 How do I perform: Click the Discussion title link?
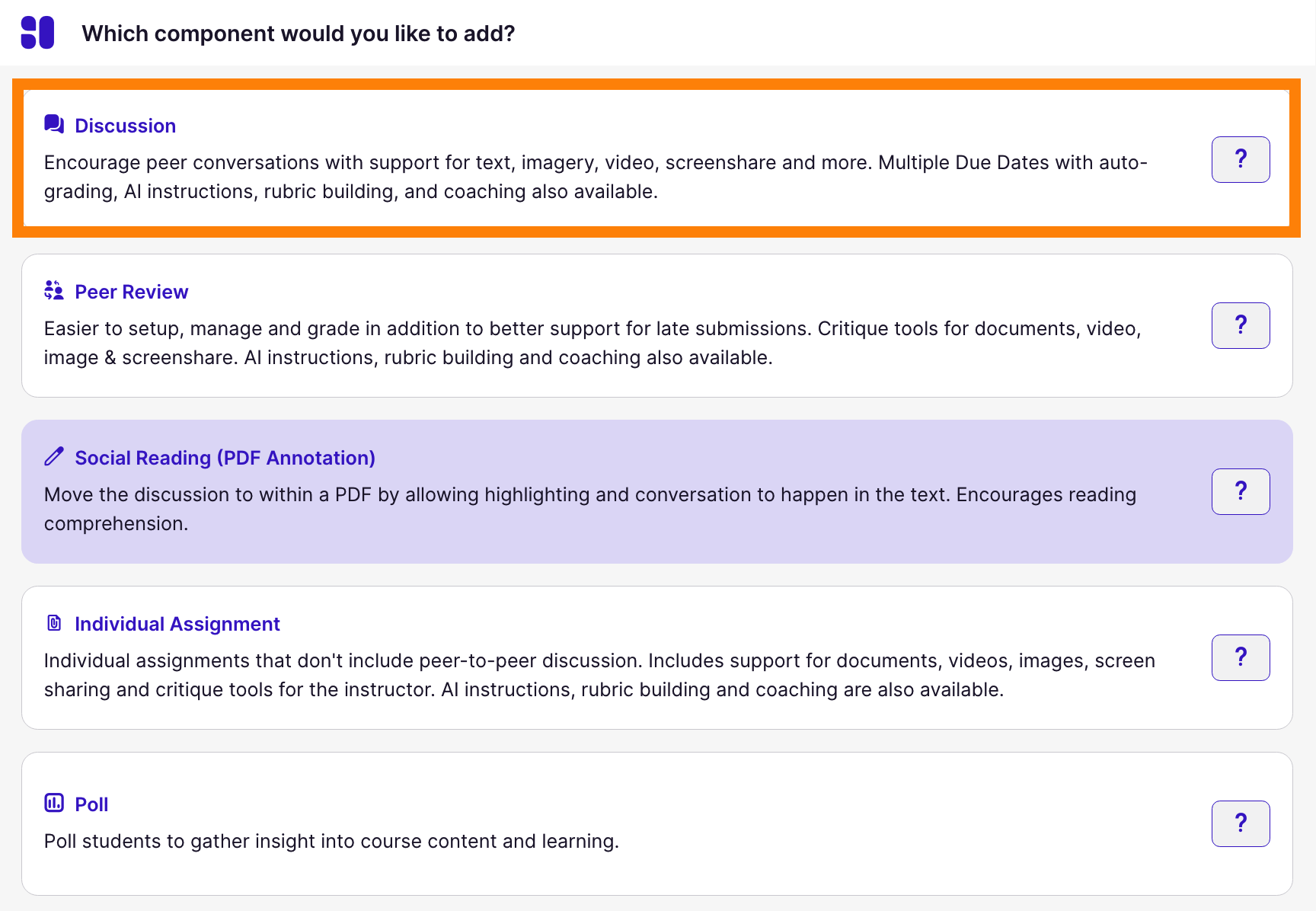[125, 125]
